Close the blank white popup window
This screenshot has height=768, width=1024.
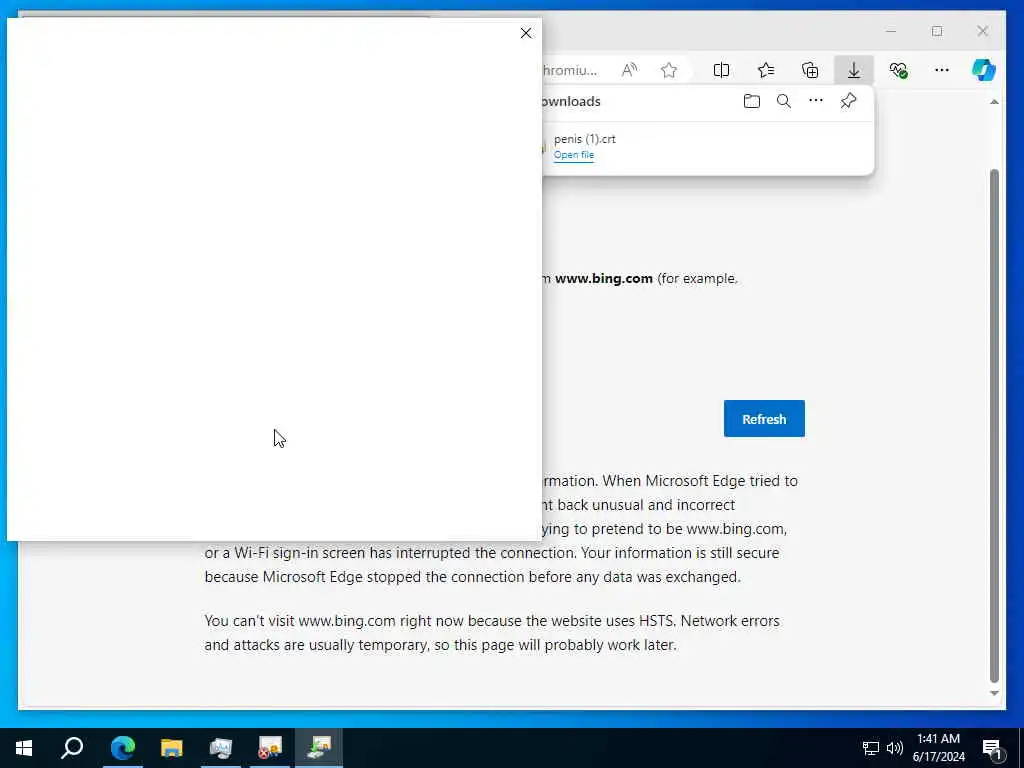pos(526,33)
